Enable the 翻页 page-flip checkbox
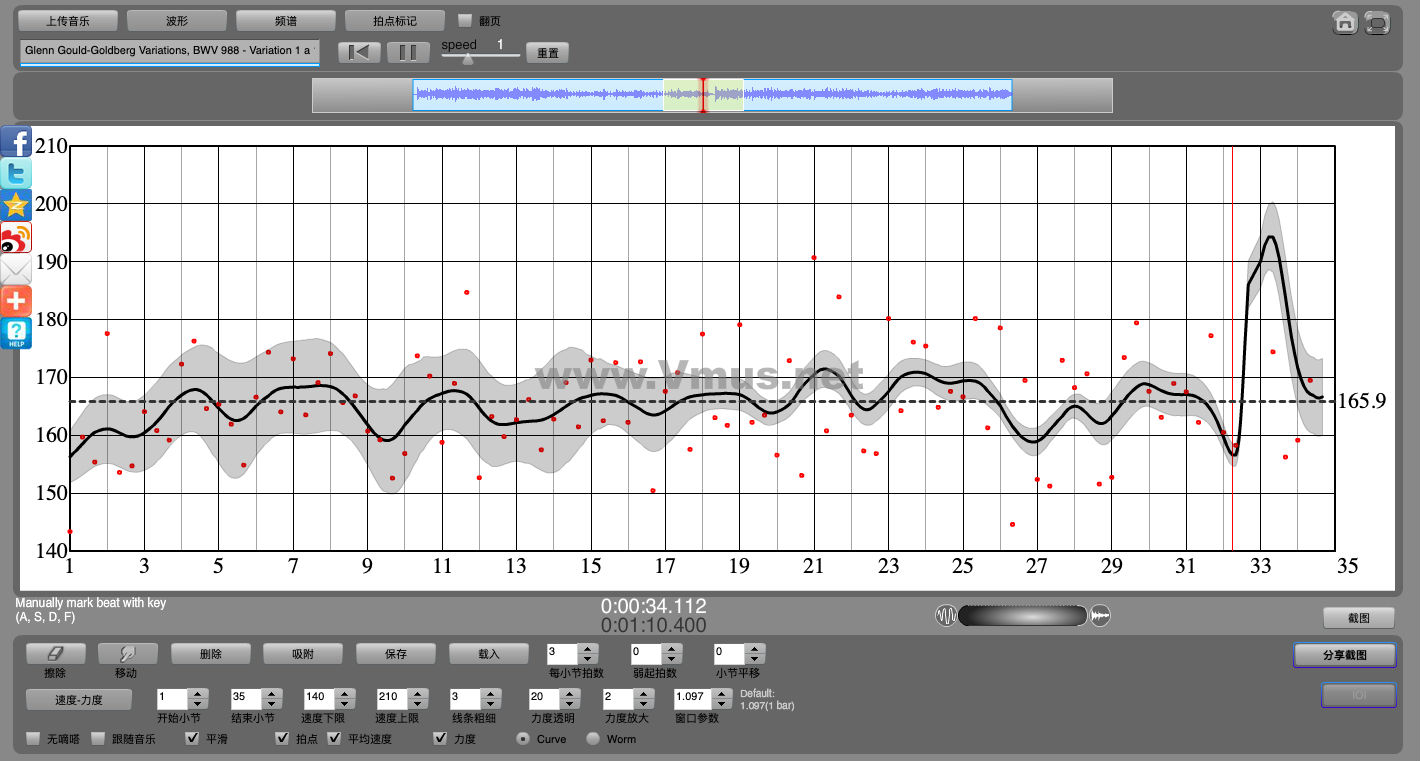Viewport: 1420px width, 761px height. tap(464, 20)
